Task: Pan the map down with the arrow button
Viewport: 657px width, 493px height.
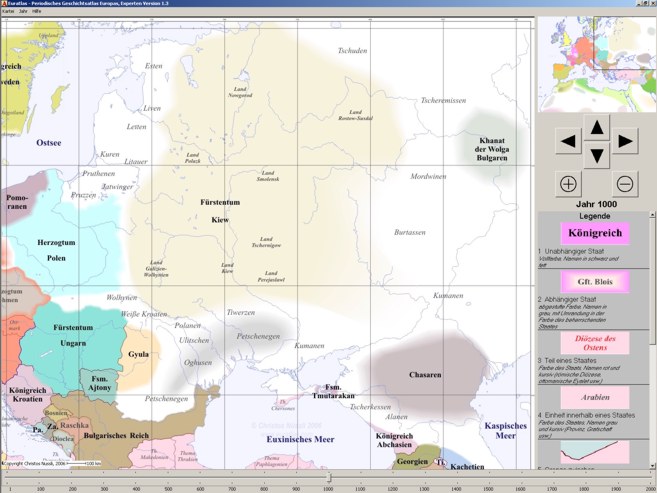Action: (x=597, y=155)
